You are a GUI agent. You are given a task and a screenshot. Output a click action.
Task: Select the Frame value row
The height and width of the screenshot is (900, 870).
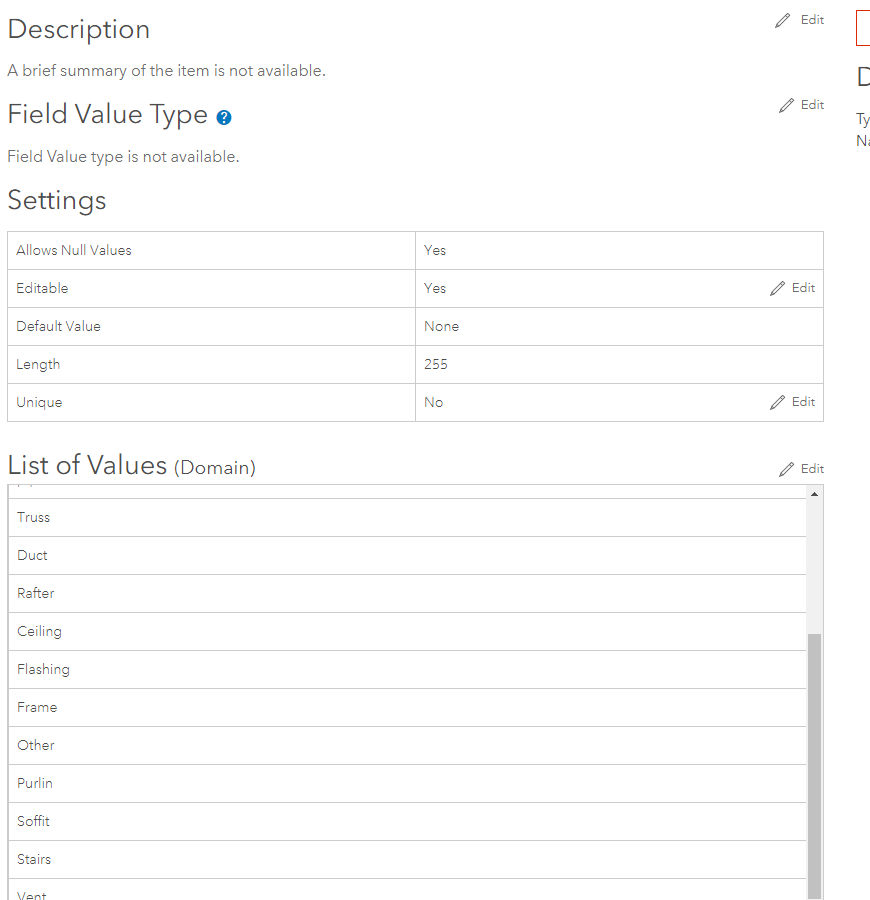point(38,707)
